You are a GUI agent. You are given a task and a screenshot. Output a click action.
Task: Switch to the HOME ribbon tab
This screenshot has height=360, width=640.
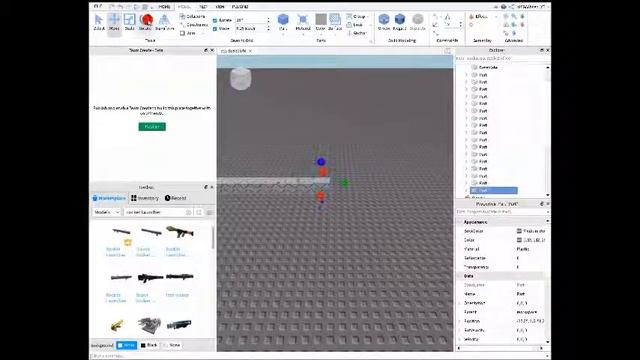point(164,7)
